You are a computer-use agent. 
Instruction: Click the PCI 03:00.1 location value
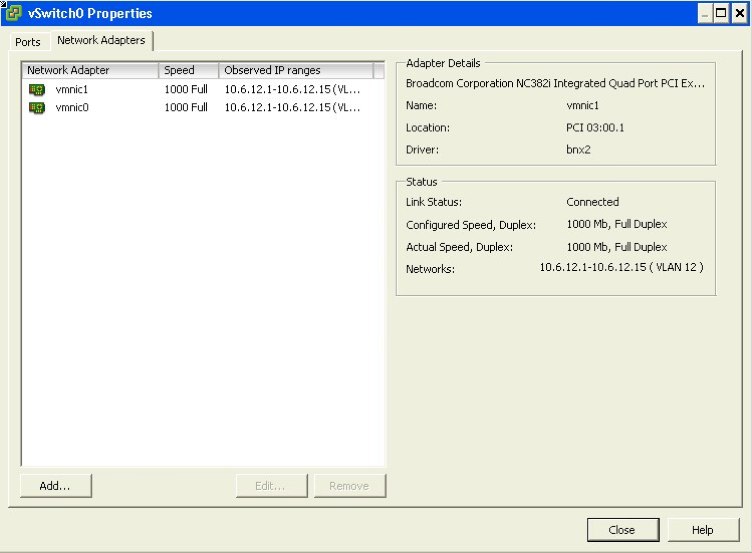pyautogui.click(x=595, y=128)
